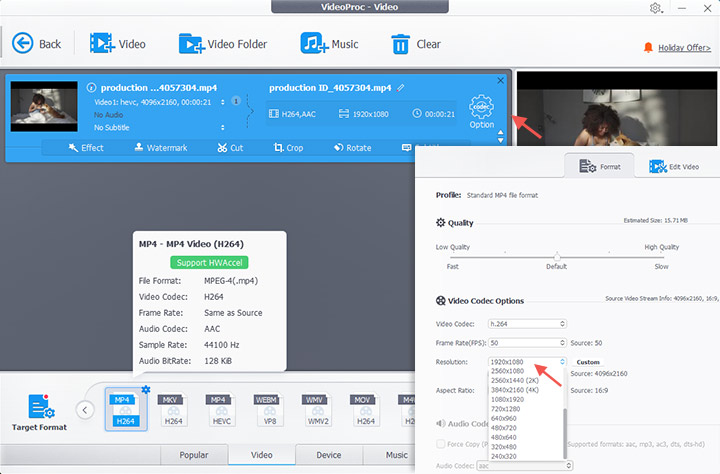Click the video preview pane
Screen dimensions: 720x474
617,108
